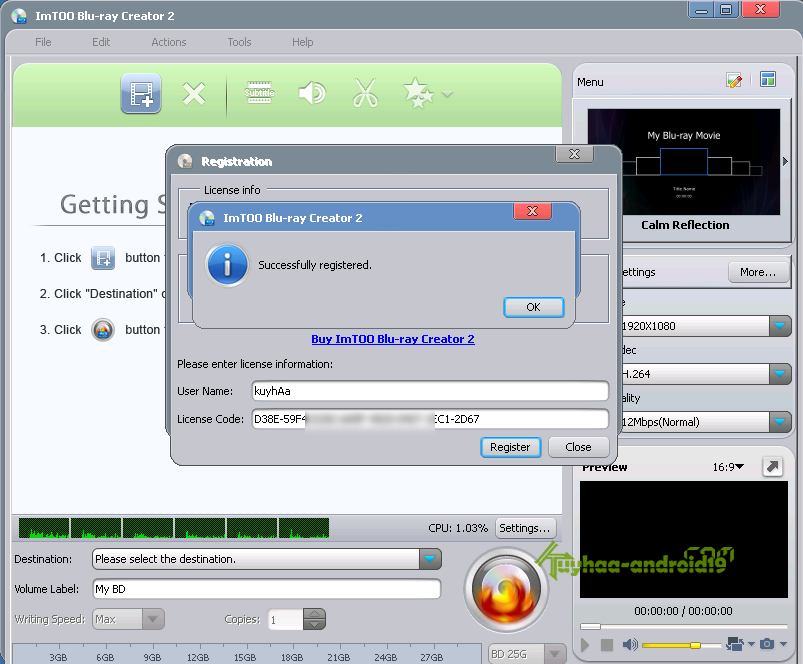Screen dimensions: 803x664
Task: Expand the Effects tool dropdown arrow
Action: (x=447, y=94)
